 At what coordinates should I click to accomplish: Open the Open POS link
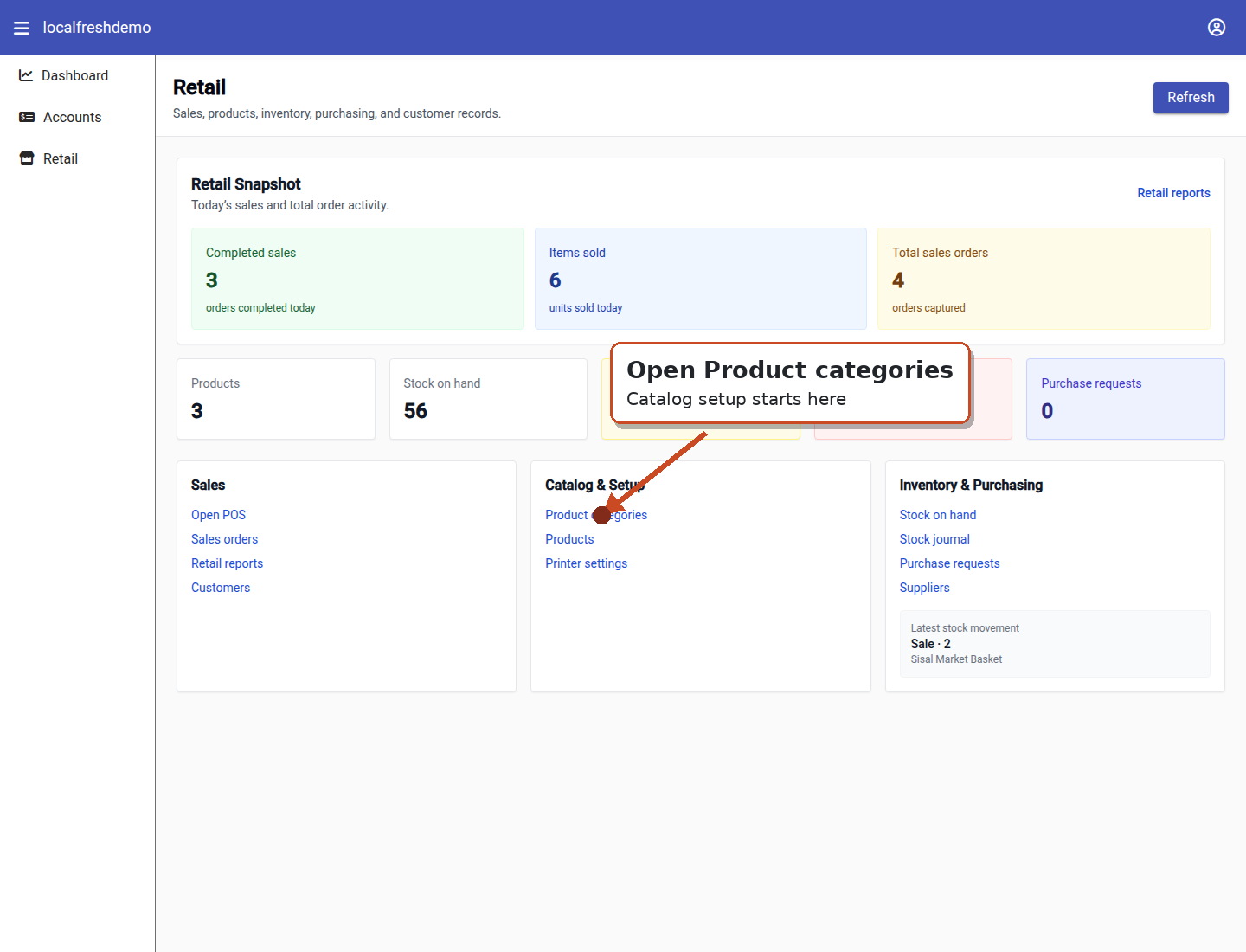pos(218,515)
